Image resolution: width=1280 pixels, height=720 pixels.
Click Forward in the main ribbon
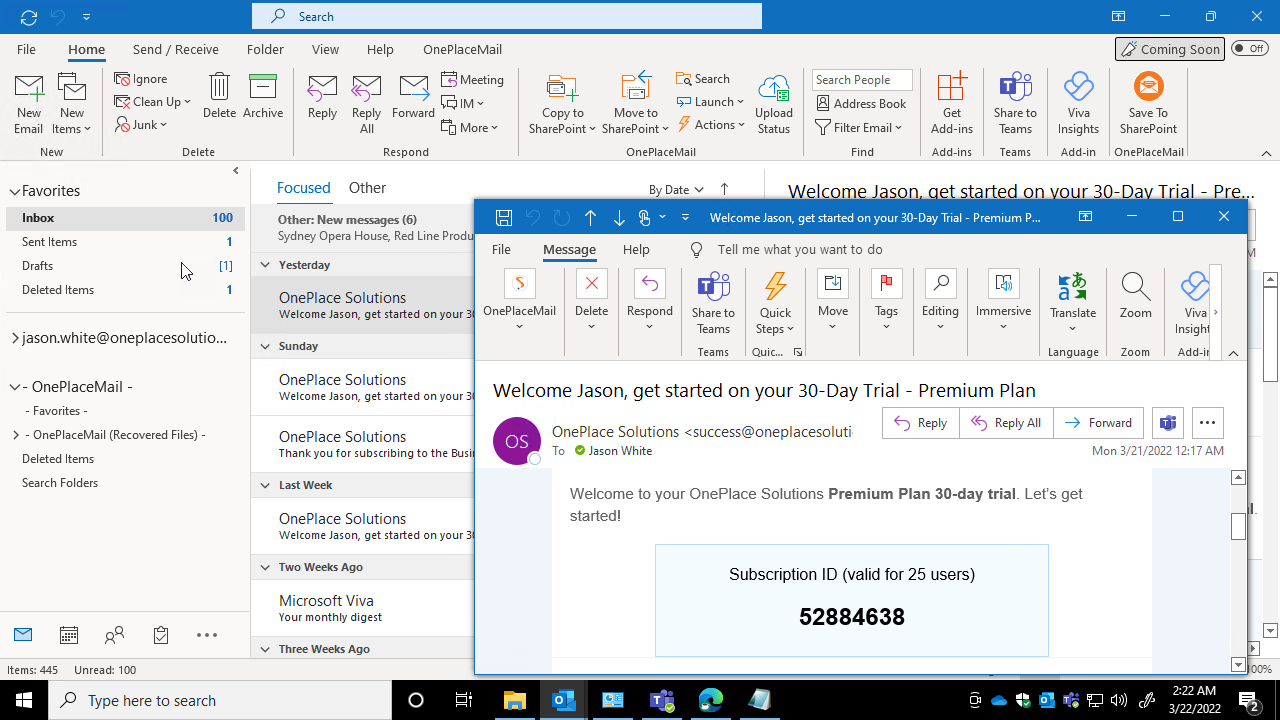pyautogui.click(x=413, y=96)
